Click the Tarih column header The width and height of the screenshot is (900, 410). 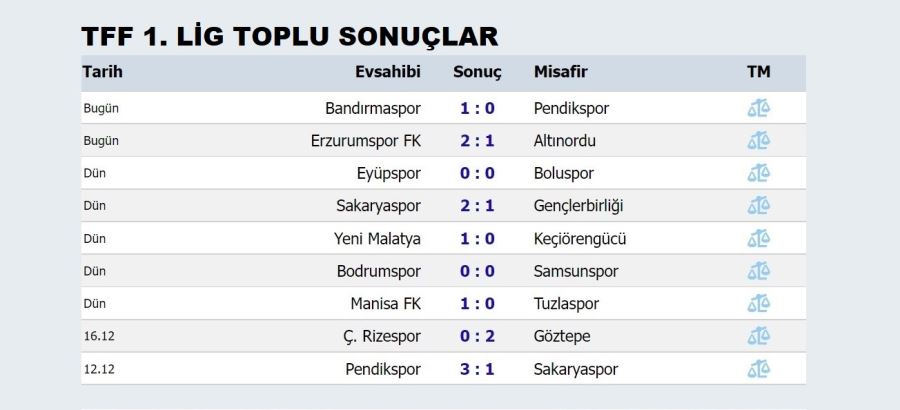click(102, 72)
